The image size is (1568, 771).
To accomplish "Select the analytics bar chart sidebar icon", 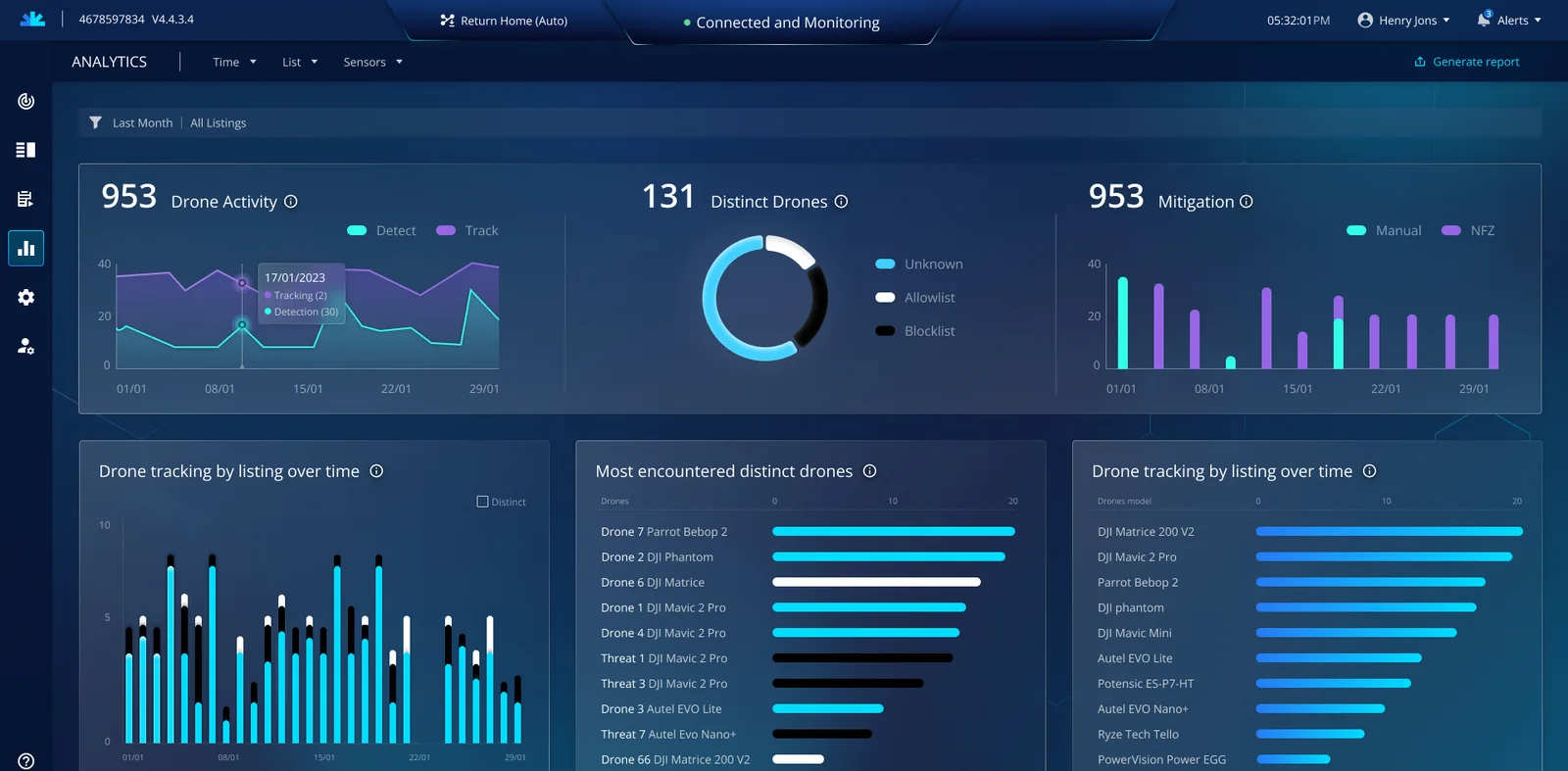I will pos(26,248).
